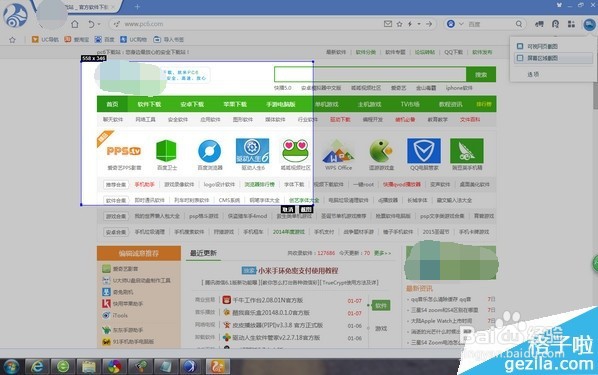Click the PPS tv app icon

point(124,151)
